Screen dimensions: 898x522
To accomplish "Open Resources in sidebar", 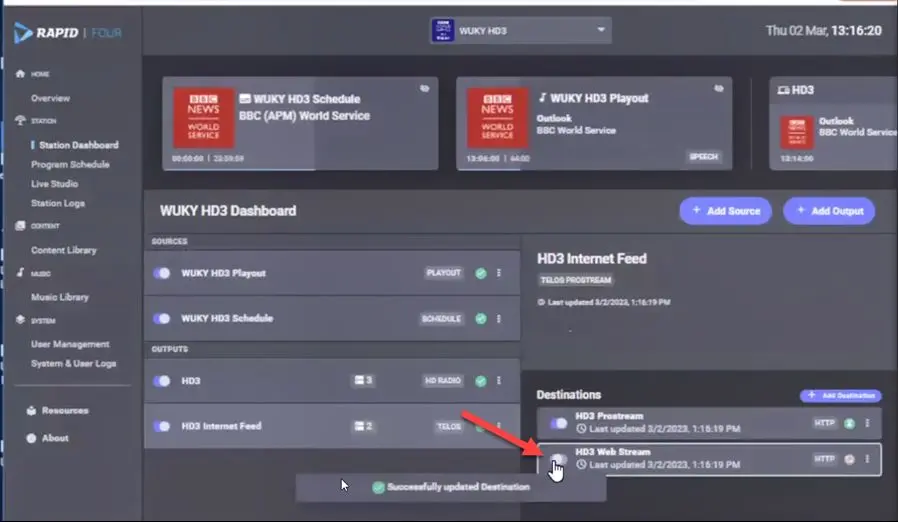I will pos(65,410).
